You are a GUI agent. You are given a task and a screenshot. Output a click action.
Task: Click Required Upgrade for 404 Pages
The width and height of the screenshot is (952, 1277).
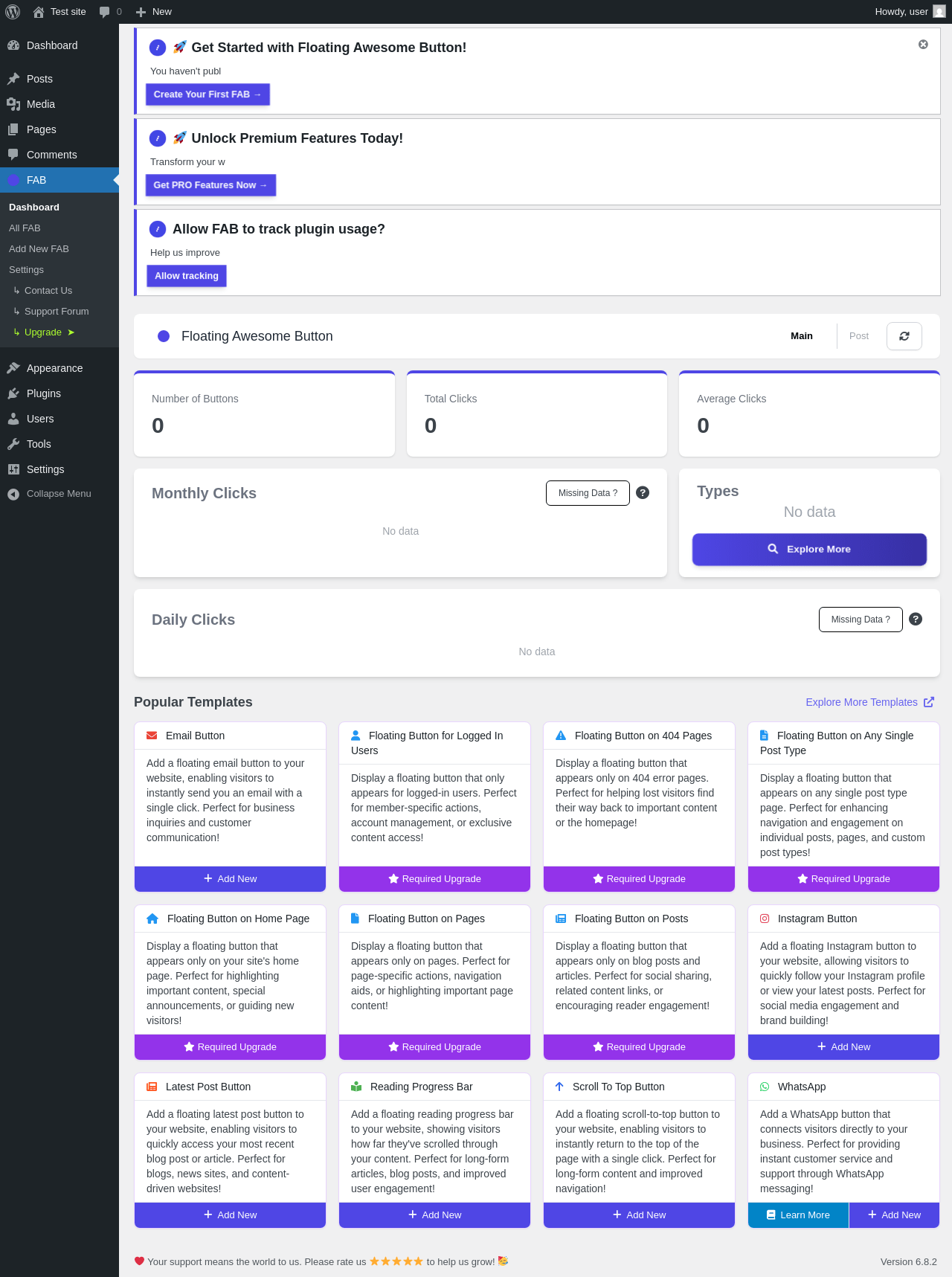(639, 879)
